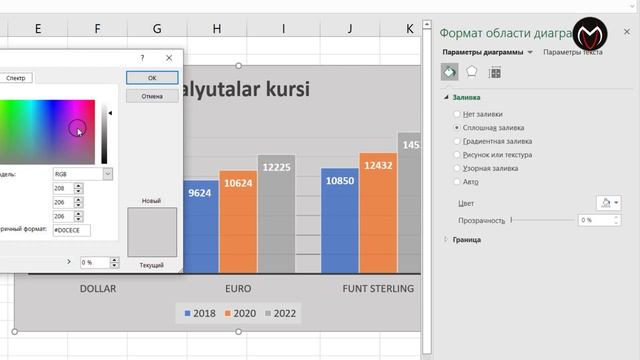Click the data label 12225

click(277, 167)
